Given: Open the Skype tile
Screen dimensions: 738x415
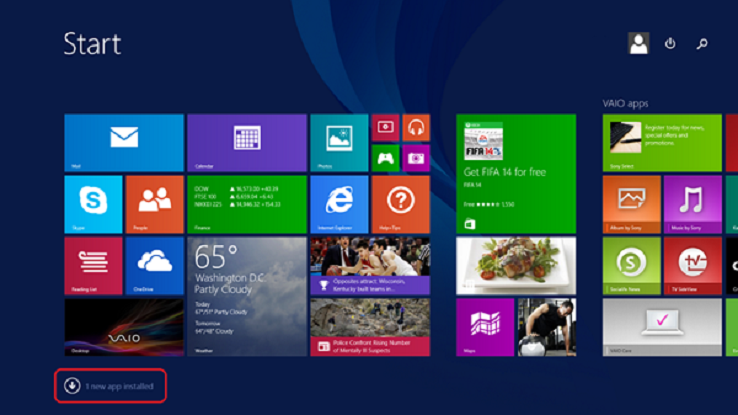Looking at the screenshot, I should tap(93, 204).
